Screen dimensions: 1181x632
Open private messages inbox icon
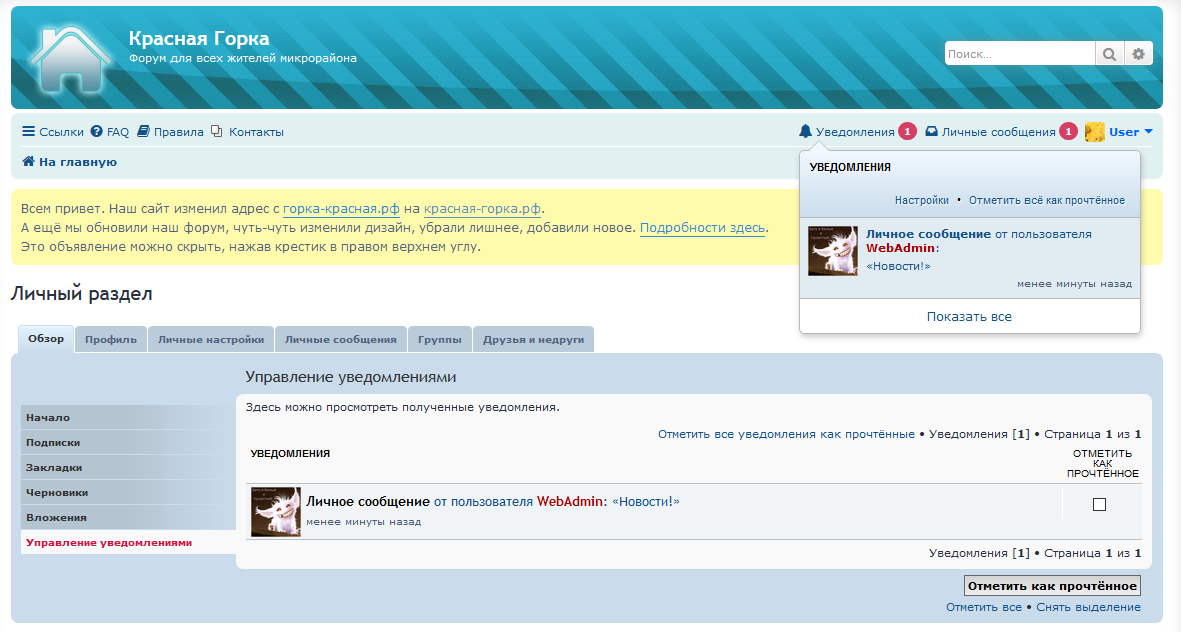click(x=931, y=132)
